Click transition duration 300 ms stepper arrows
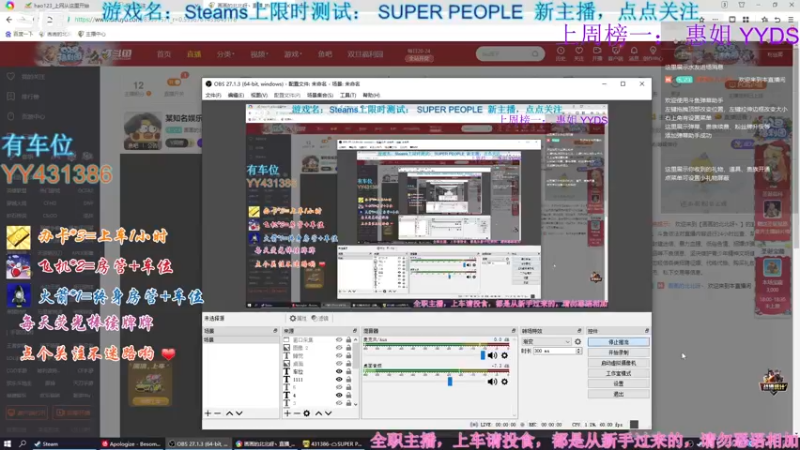This screenshot has width=800, height=450. coord(579,352)
